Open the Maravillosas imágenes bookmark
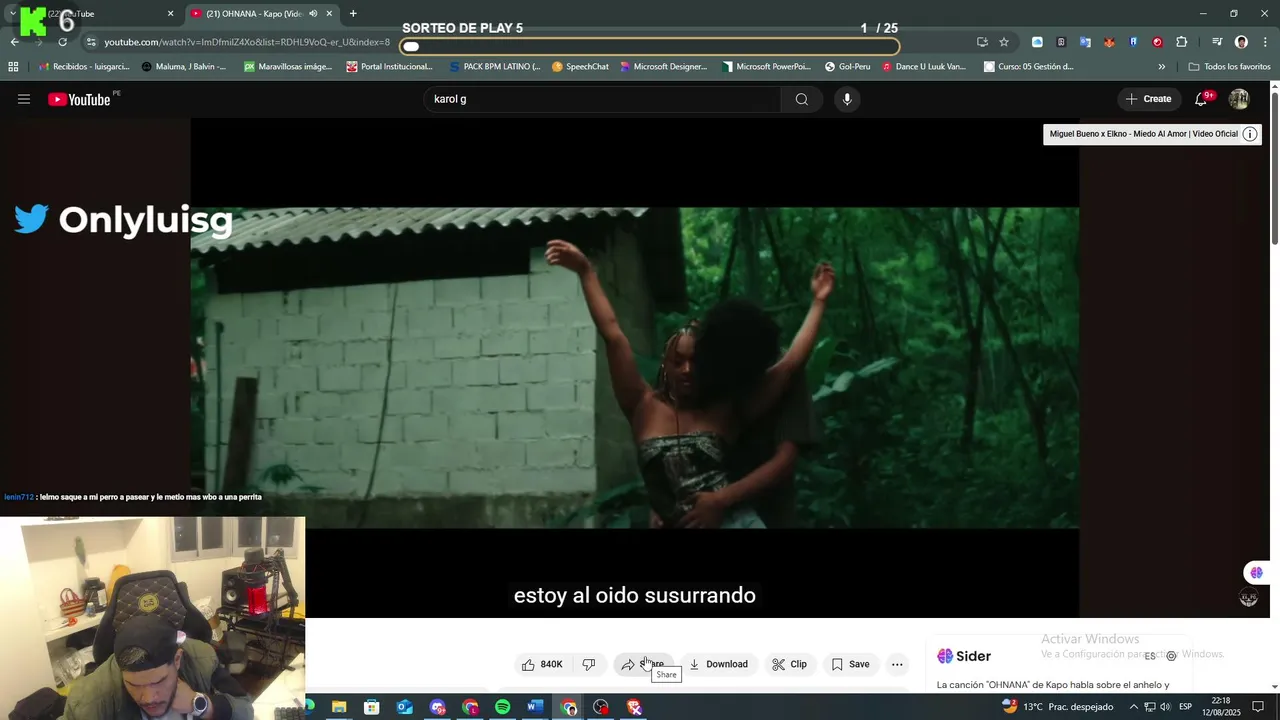The width and height of the screenshot is (1280, 720). tap(288, 67)
